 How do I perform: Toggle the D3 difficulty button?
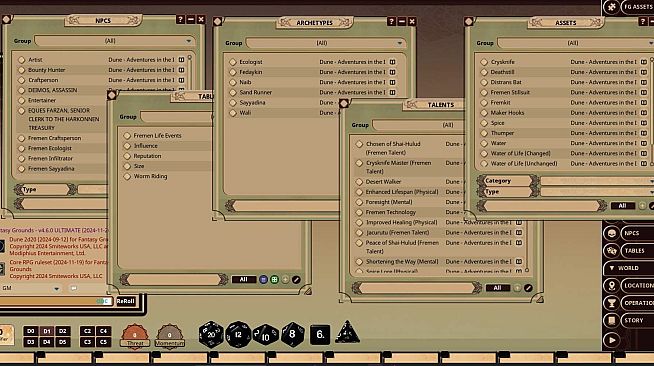pyautogui.click(x=30, y=342)
